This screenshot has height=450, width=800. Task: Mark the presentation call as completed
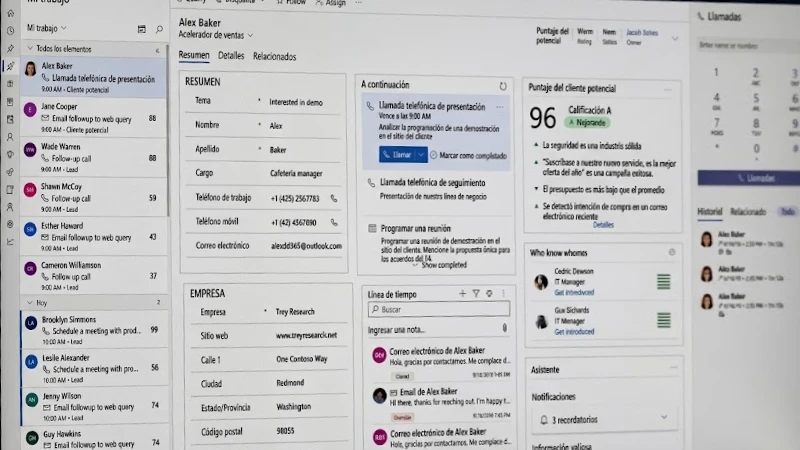468,155
